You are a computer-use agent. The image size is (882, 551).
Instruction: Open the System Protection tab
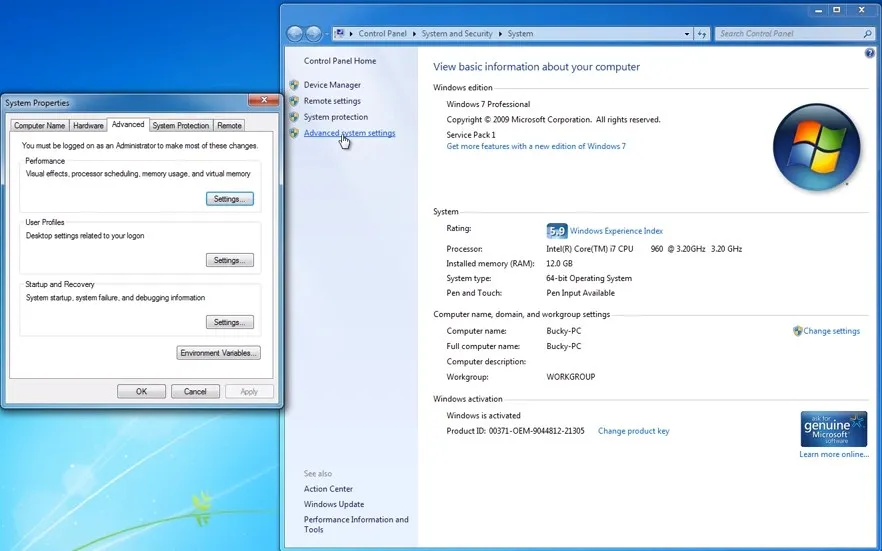click(181, 125)
